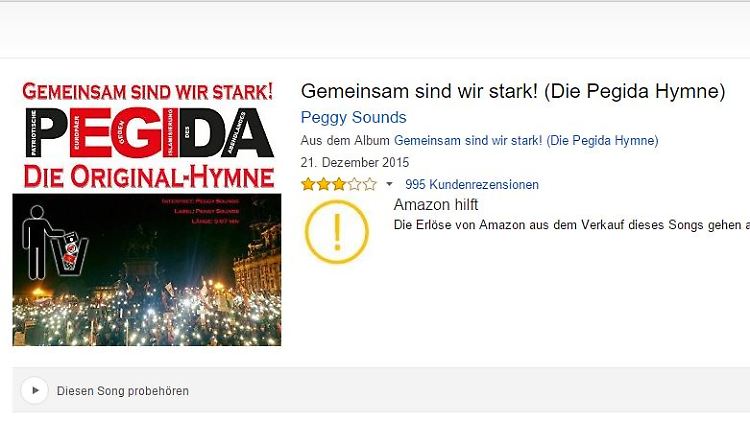Click the trash bin figure icon on cover
Viewport: 750px width, 421px height.
pos(52,242)
